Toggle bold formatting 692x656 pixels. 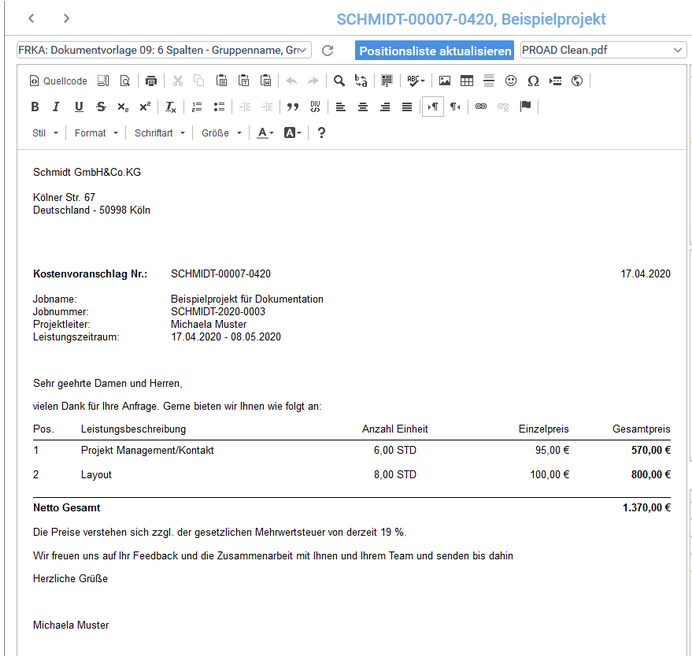pos(35,107)
